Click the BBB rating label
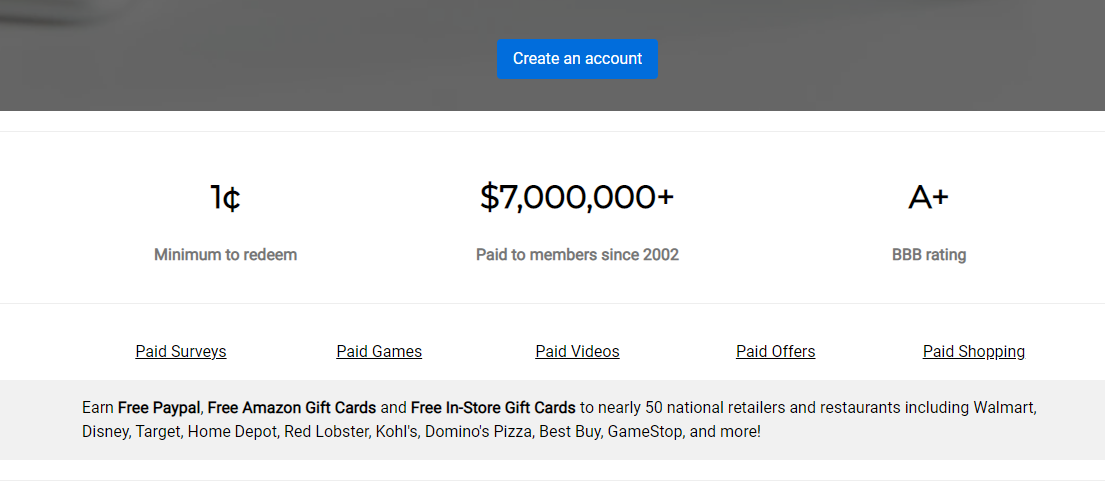This screenshot has width=1105, height=501. (928, 254)
